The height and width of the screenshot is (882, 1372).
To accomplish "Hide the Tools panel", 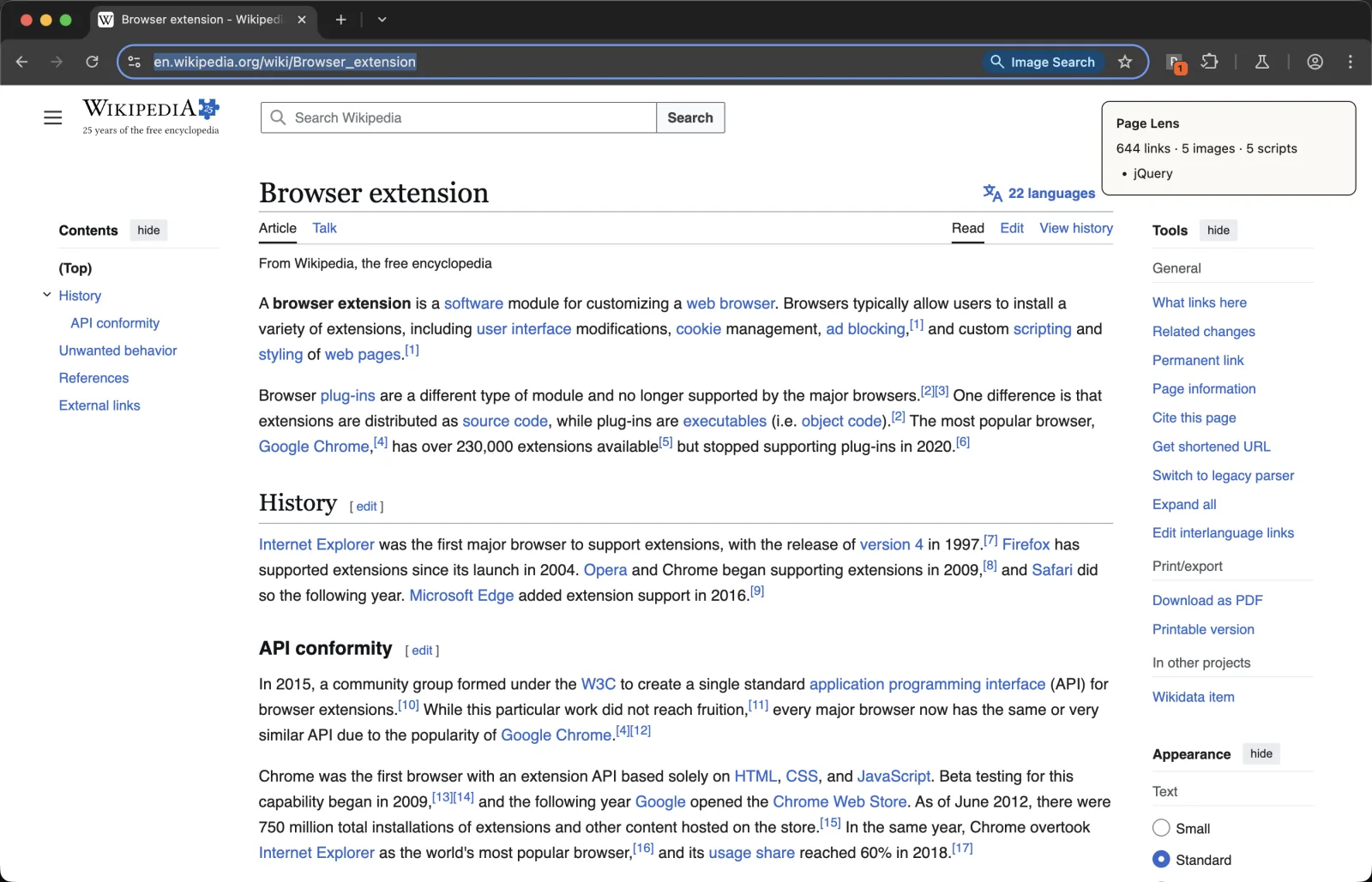I will tap(1219, 230).
